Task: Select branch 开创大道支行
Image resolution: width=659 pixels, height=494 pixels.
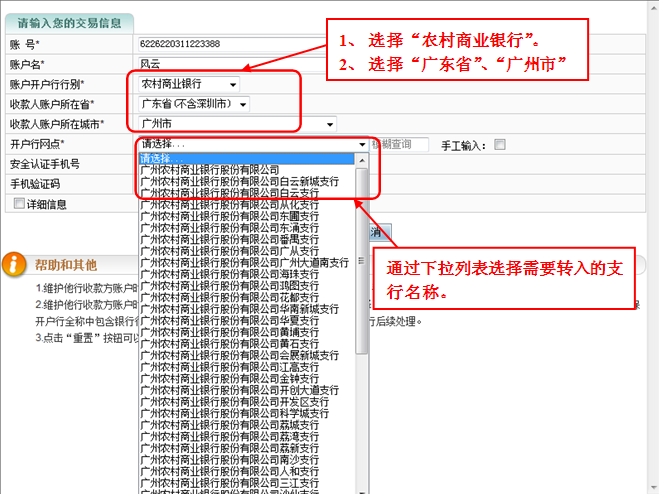Action: [x=247, y=390]
